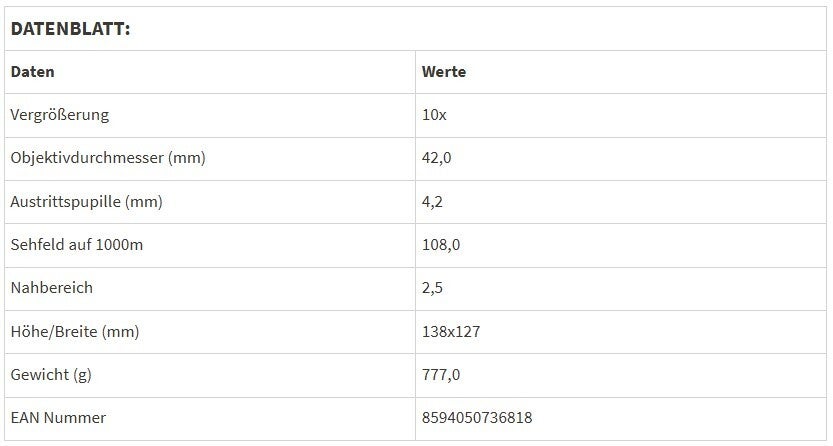Select the Nahbereich row label
The width and height of the screenshot is (833, 446).
51,288
